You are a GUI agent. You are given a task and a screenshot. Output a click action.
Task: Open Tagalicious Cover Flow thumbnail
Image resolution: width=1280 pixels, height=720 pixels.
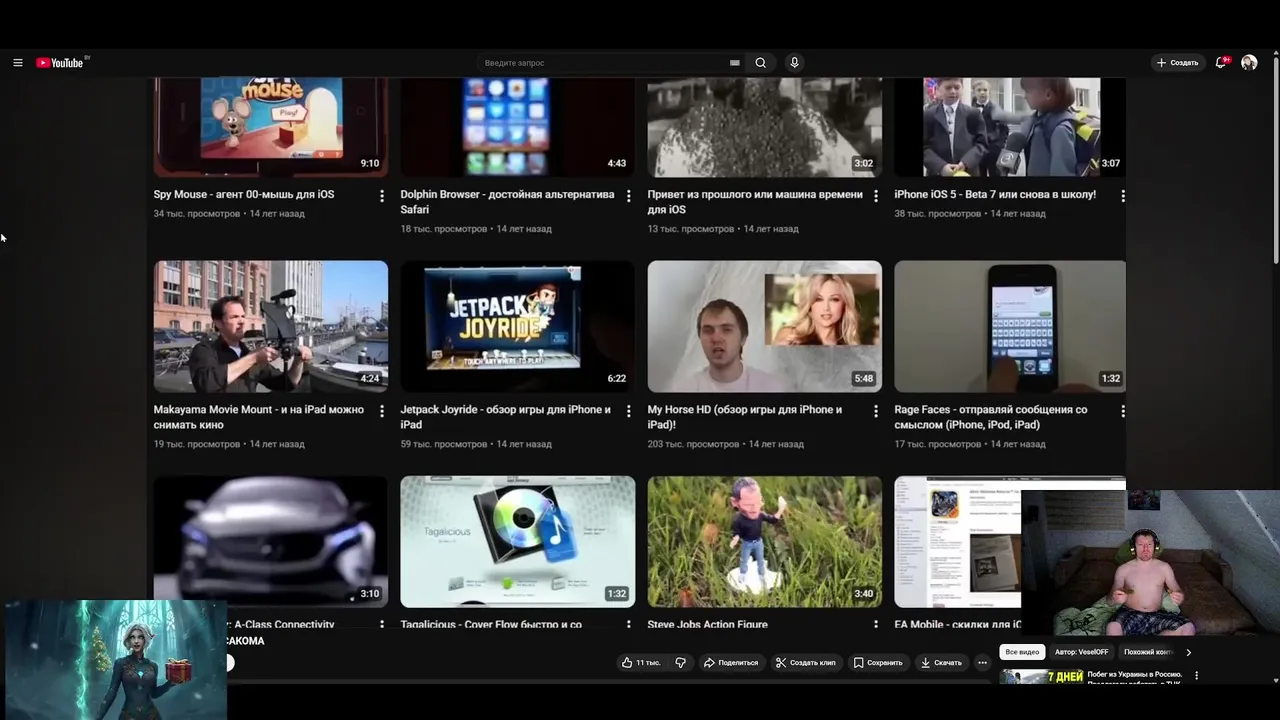click(x=517, y=541)
